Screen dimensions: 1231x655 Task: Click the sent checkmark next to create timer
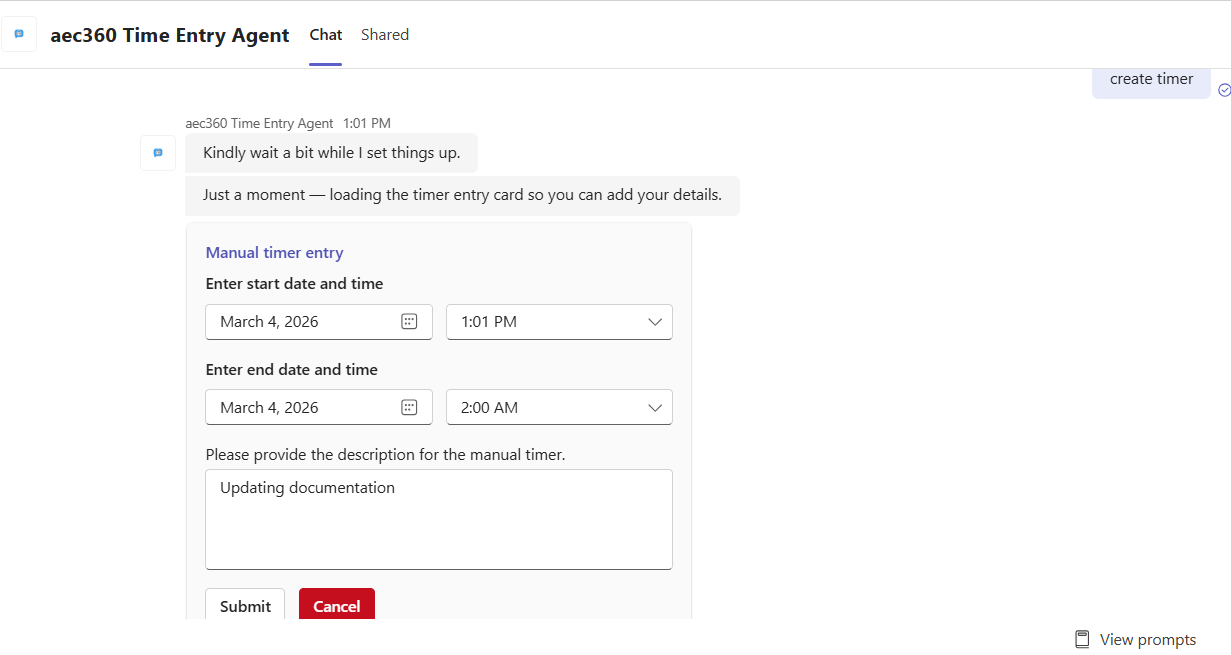pyautogui.click(x=1224, y=90)
